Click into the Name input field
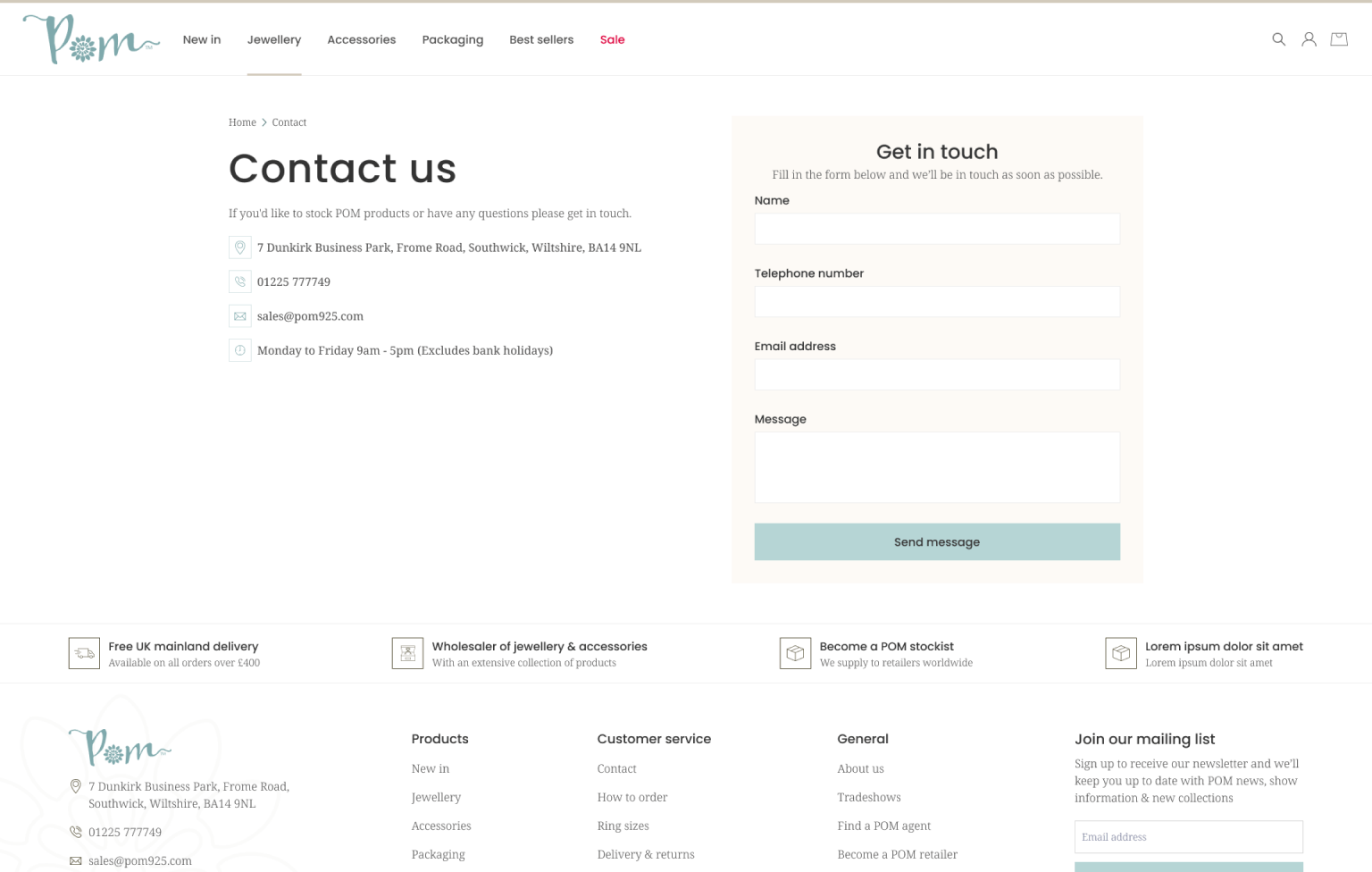Viewport: 1372px width, 872px height. coord(937,229)
